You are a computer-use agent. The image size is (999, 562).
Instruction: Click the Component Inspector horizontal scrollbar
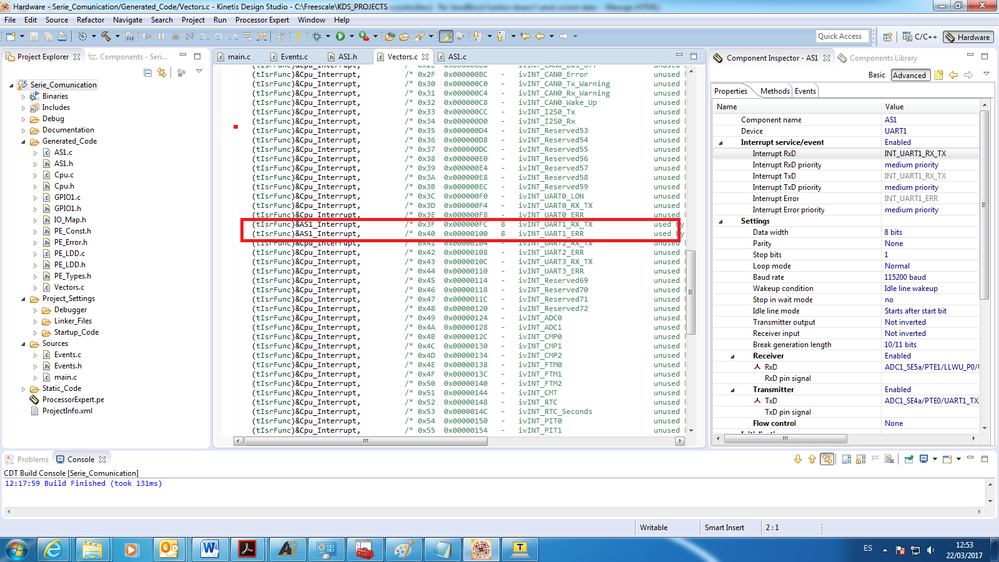pyautogui.click(x=785, y=439)
